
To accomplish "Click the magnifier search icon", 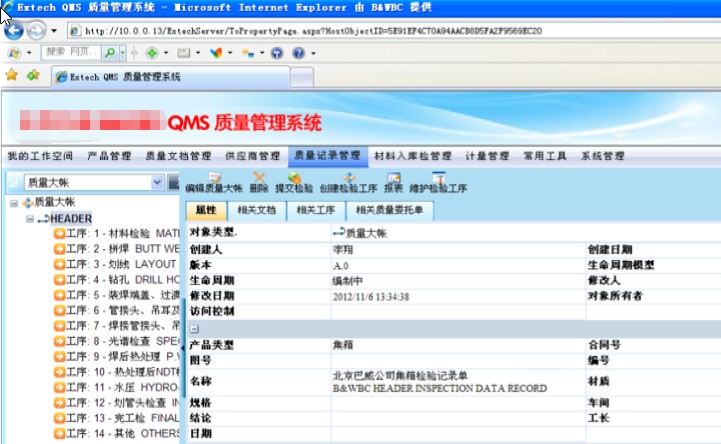I will [110, 52].
